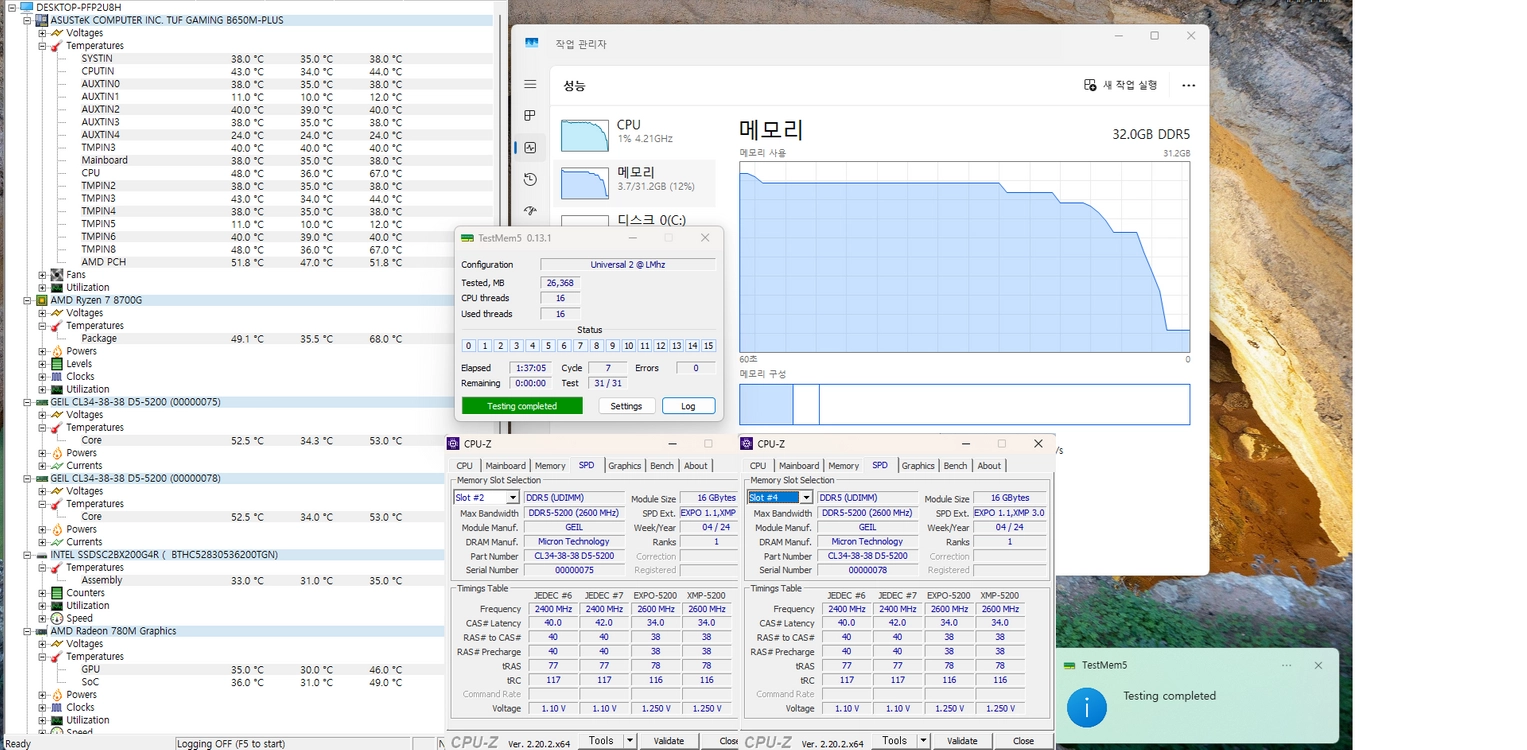Screen dimensions: 1527x750
Task: Expand Fans under ASUSTeK motherboard
Action: (42, 275)
